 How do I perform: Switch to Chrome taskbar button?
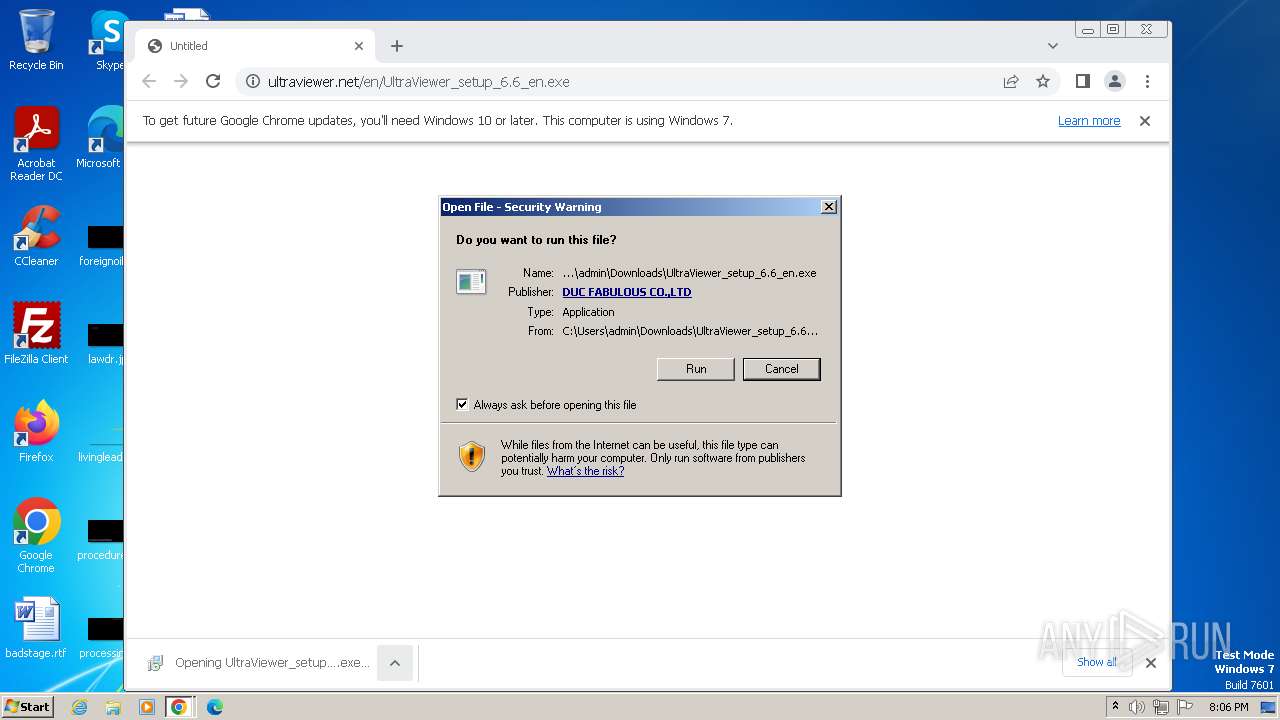pyautogui.click(x=179, y=707)
